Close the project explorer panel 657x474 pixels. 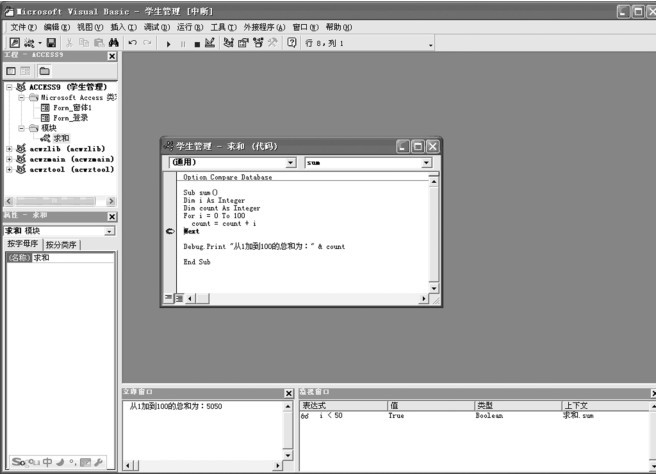(x=112, y=56)
